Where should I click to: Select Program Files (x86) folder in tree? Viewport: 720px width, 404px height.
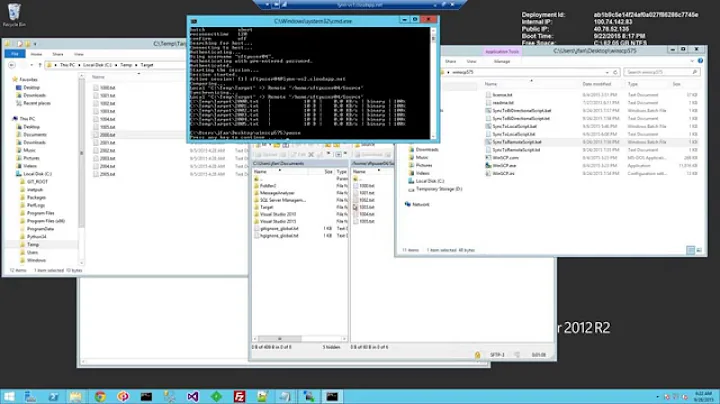[46, 221]
